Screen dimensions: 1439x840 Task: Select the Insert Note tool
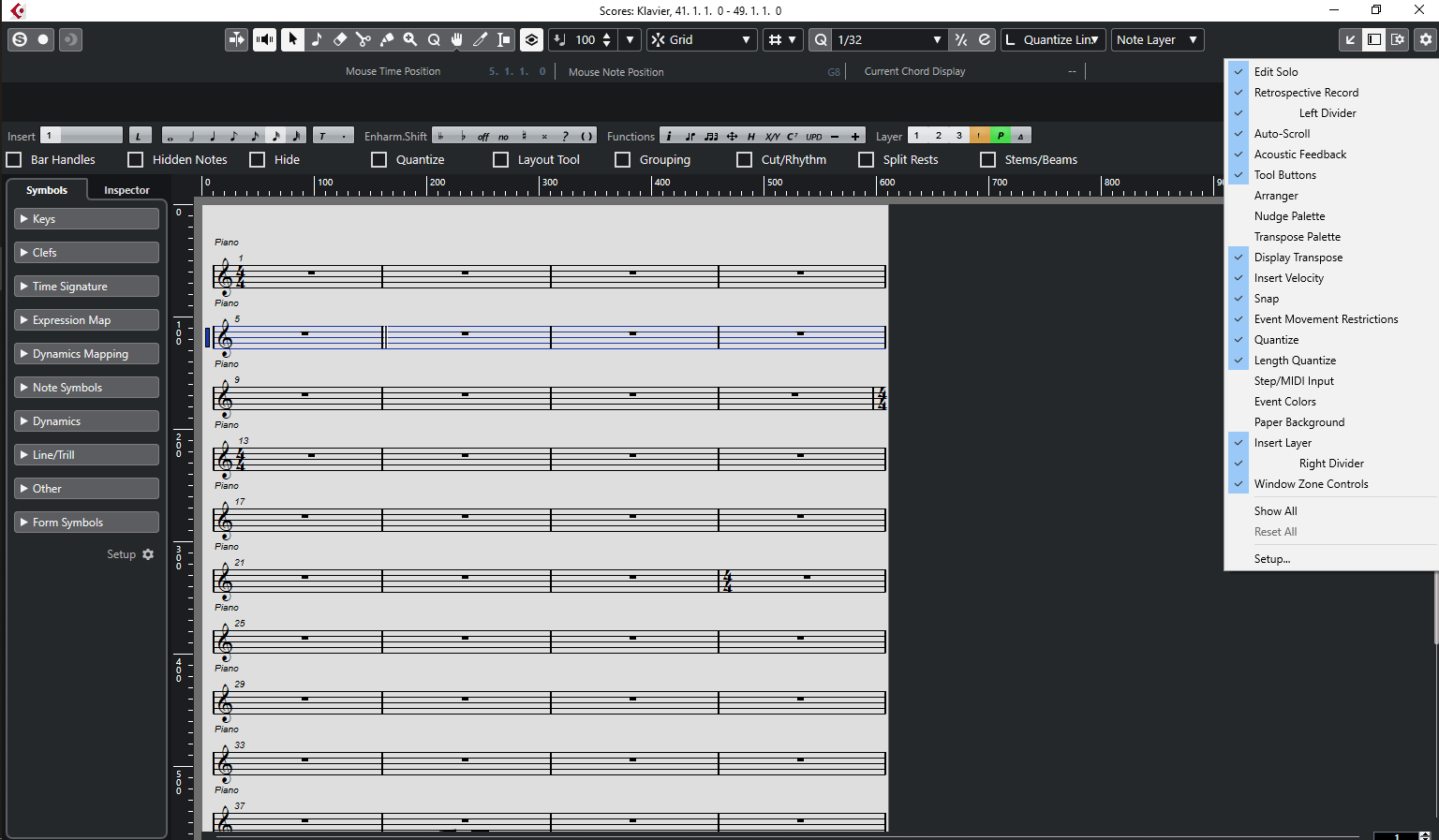coord(317,39)
